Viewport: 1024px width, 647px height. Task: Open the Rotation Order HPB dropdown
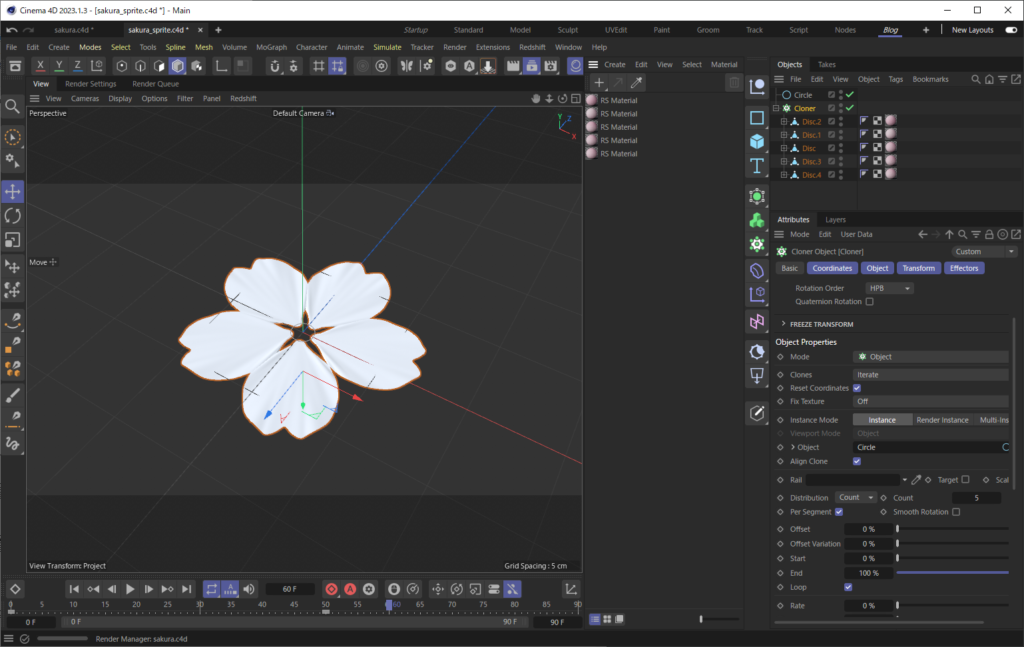pos(888,287)
